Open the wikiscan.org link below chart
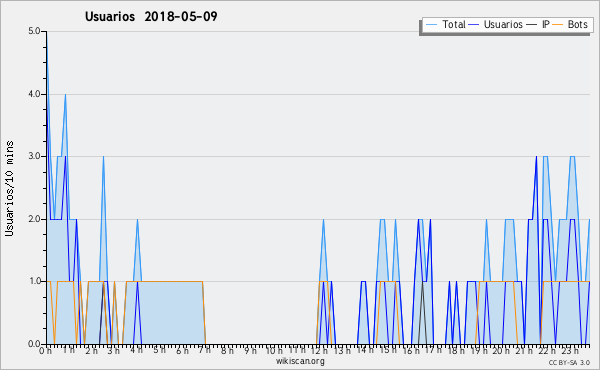This screenshot has height=370, width=600. click(300, 361)
